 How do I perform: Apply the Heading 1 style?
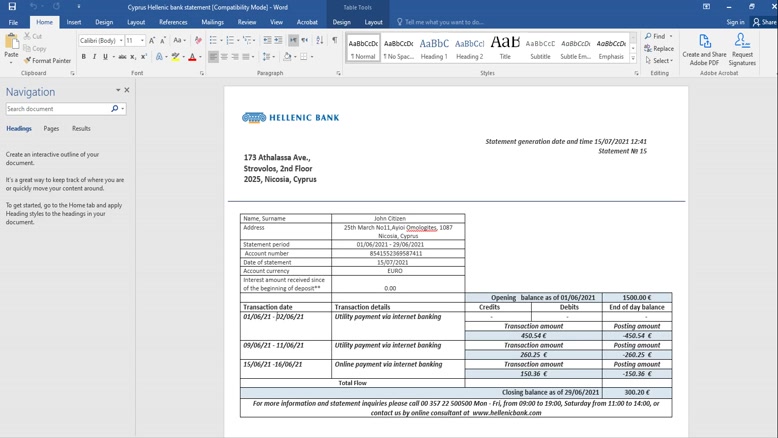point(434,47)
